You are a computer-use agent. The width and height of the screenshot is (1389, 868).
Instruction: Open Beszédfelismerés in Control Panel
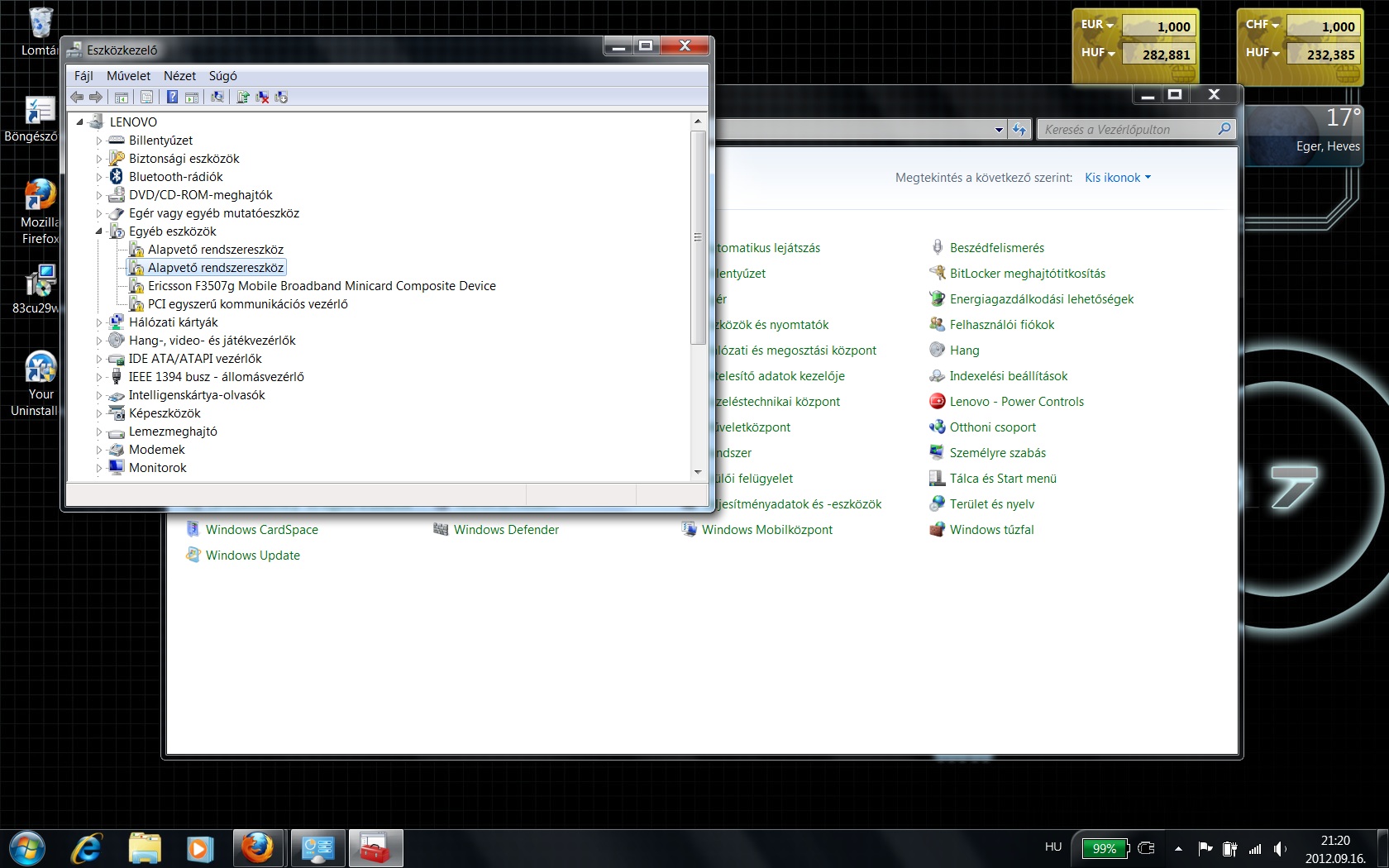[996, 248]
